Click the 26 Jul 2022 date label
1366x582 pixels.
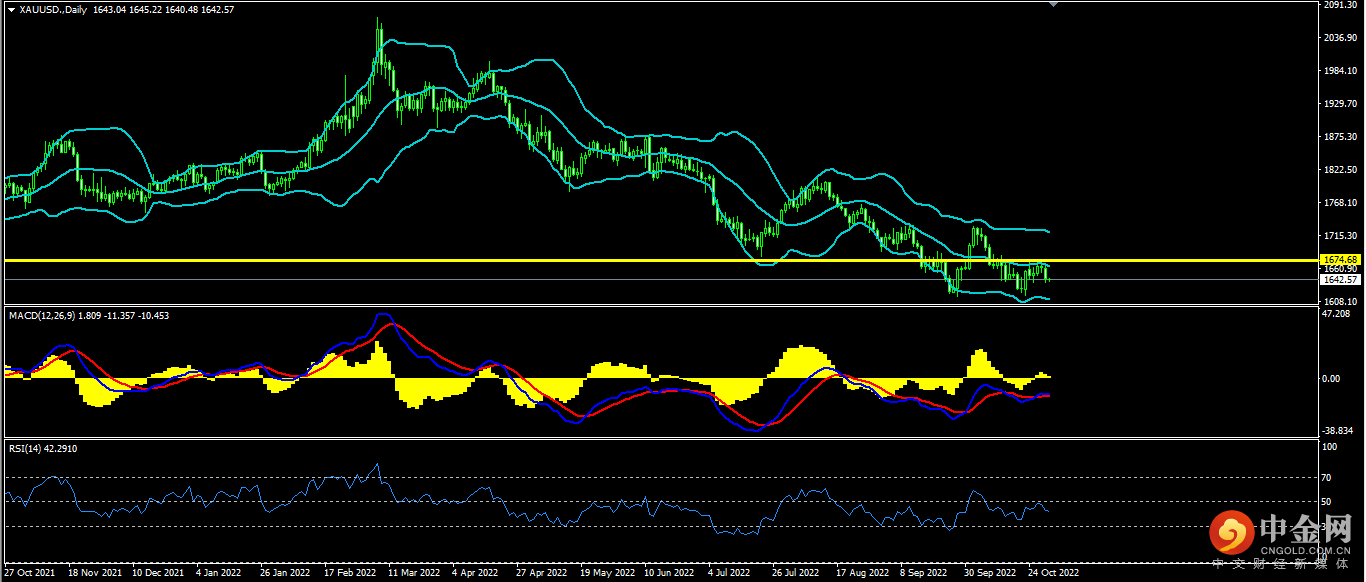point(796,574)
